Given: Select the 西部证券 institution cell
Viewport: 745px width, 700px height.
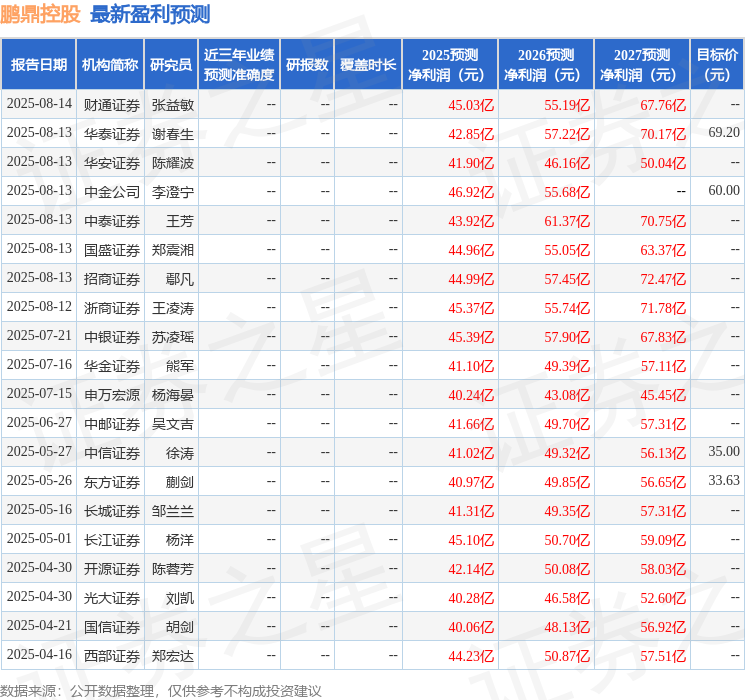Looking at the screenshot, I should tap(112, 656).
